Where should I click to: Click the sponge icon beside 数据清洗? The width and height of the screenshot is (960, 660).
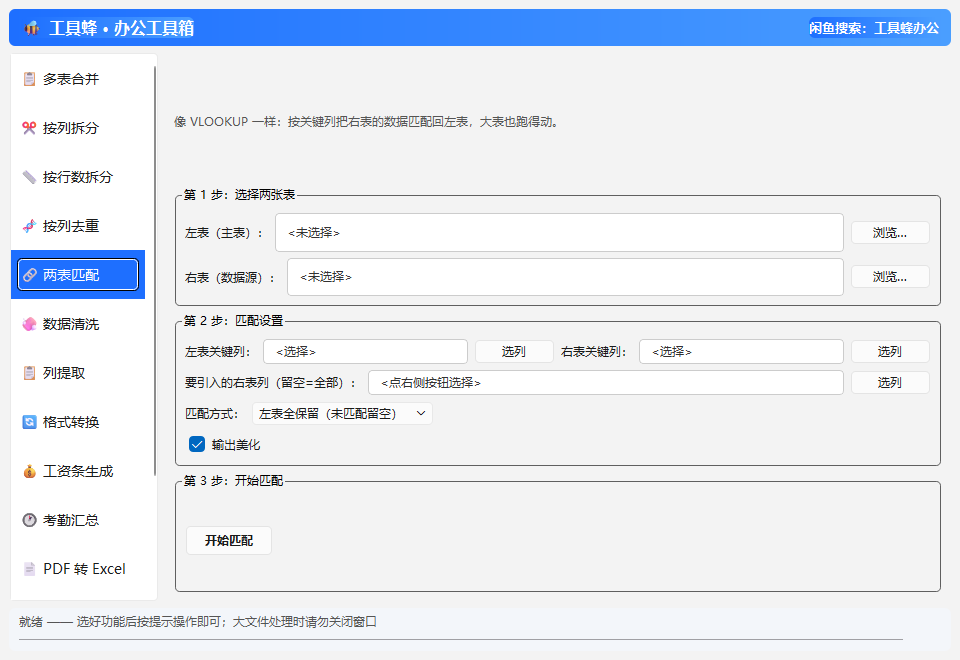click(29, 324)
